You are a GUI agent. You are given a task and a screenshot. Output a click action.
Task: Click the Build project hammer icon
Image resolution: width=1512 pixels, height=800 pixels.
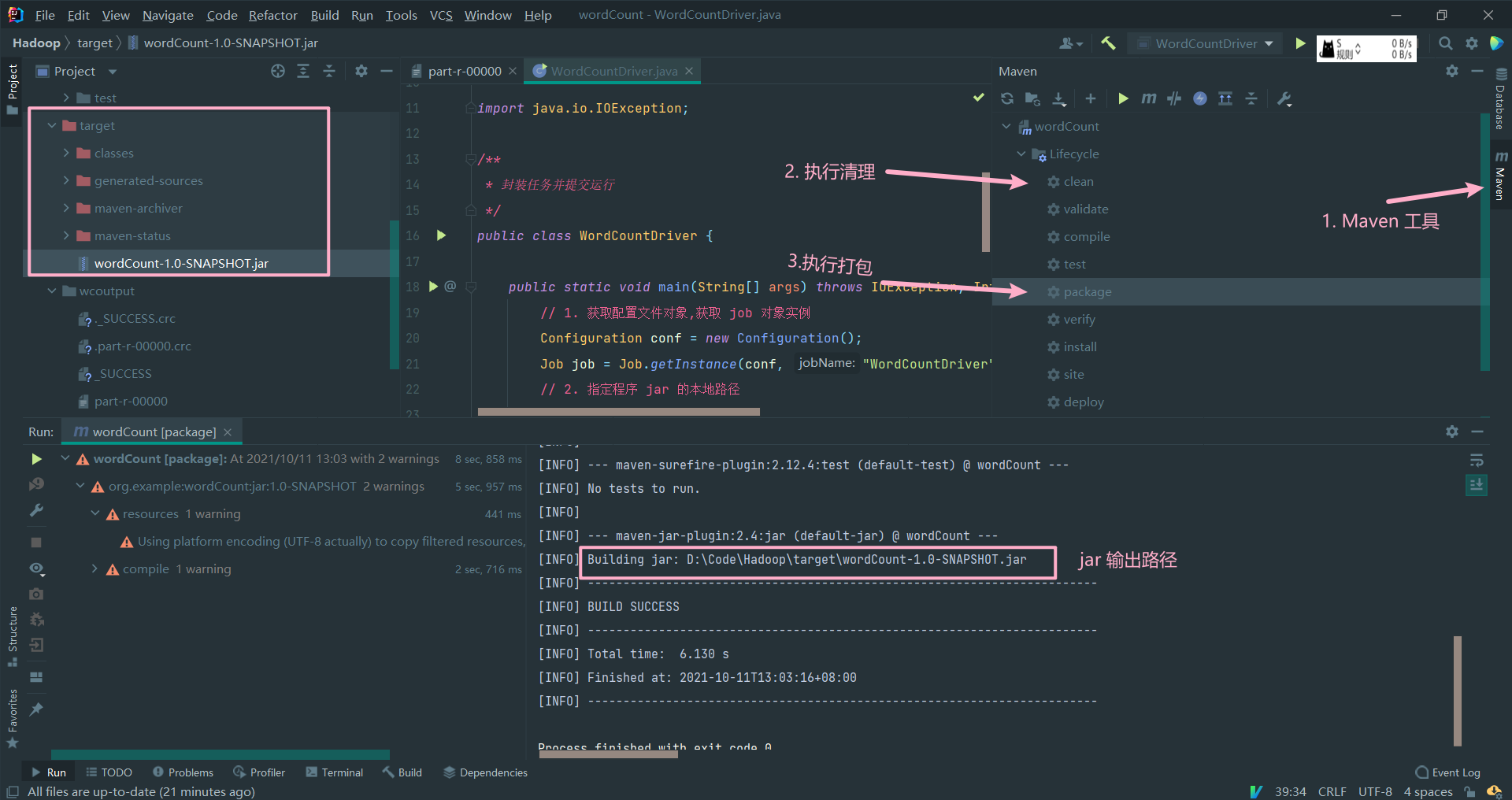tap(1108, 43)
